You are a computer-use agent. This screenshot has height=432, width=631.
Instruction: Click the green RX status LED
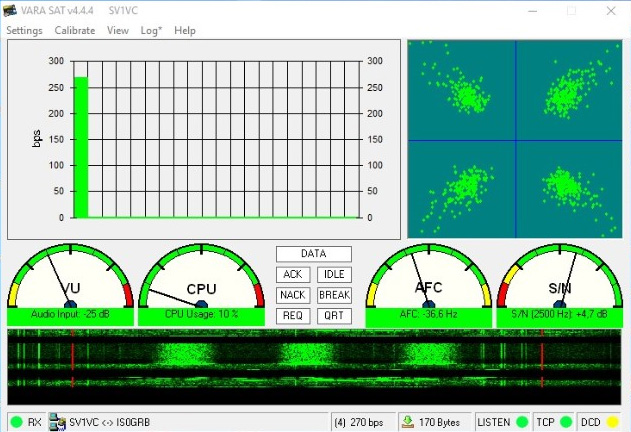tap(17, 422)
